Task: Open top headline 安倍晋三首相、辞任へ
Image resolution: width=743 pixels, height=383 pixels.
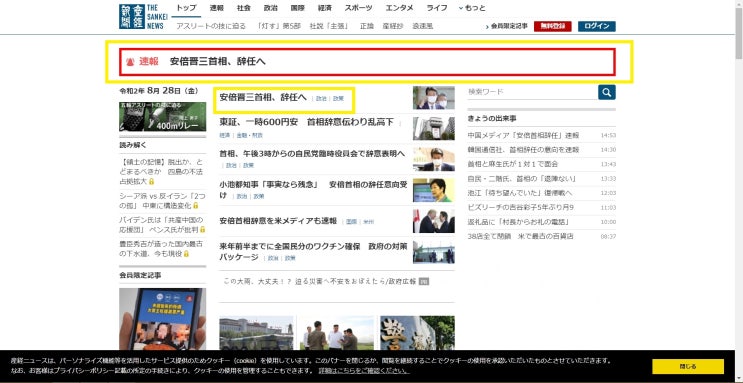Action: 263,97
